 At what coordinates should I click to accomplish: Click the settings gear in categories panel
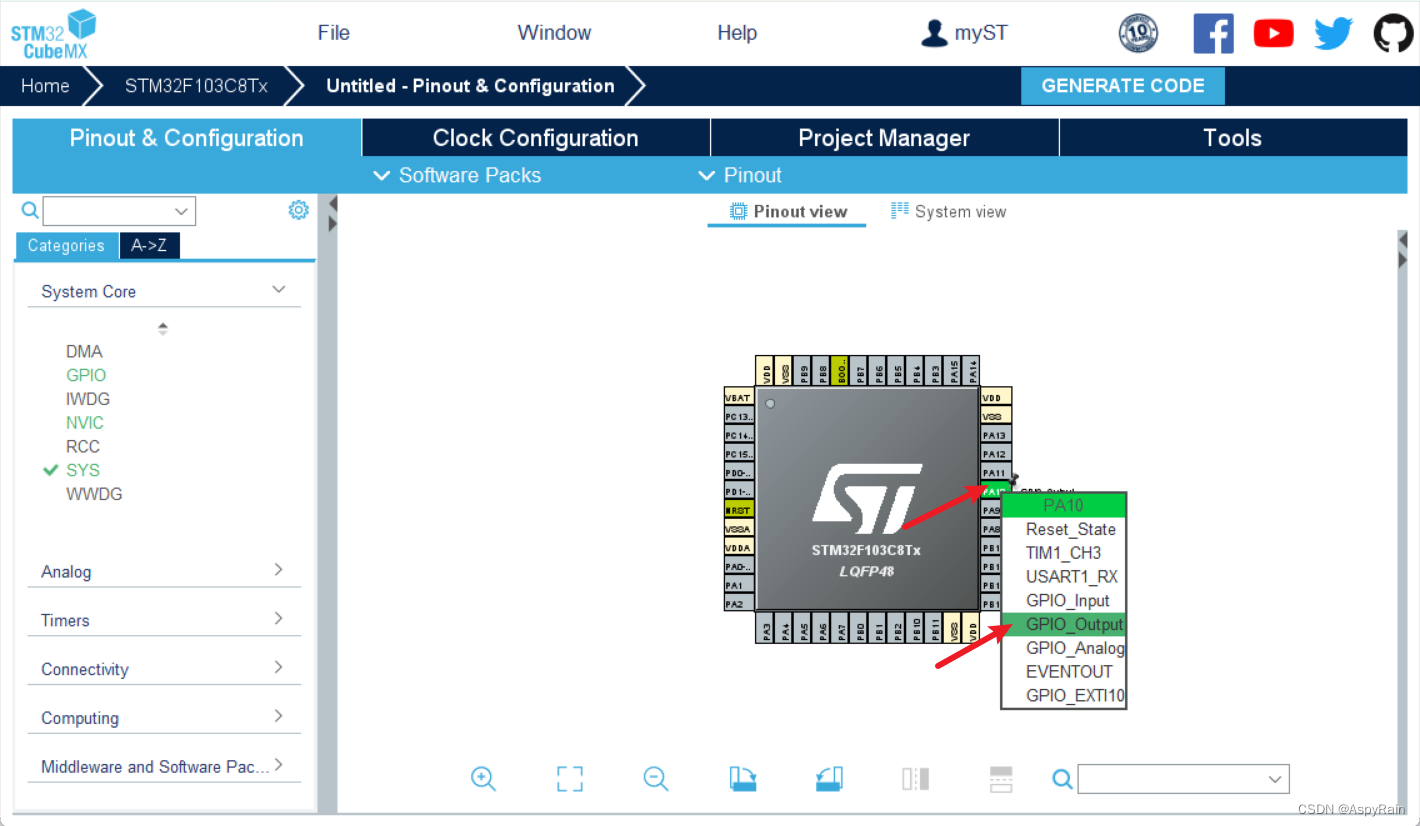point(298,210)
